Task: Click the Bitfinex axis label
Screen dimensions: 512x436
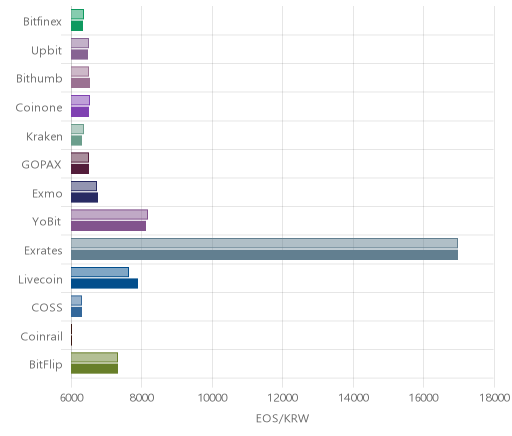Action: click(42, 22)
